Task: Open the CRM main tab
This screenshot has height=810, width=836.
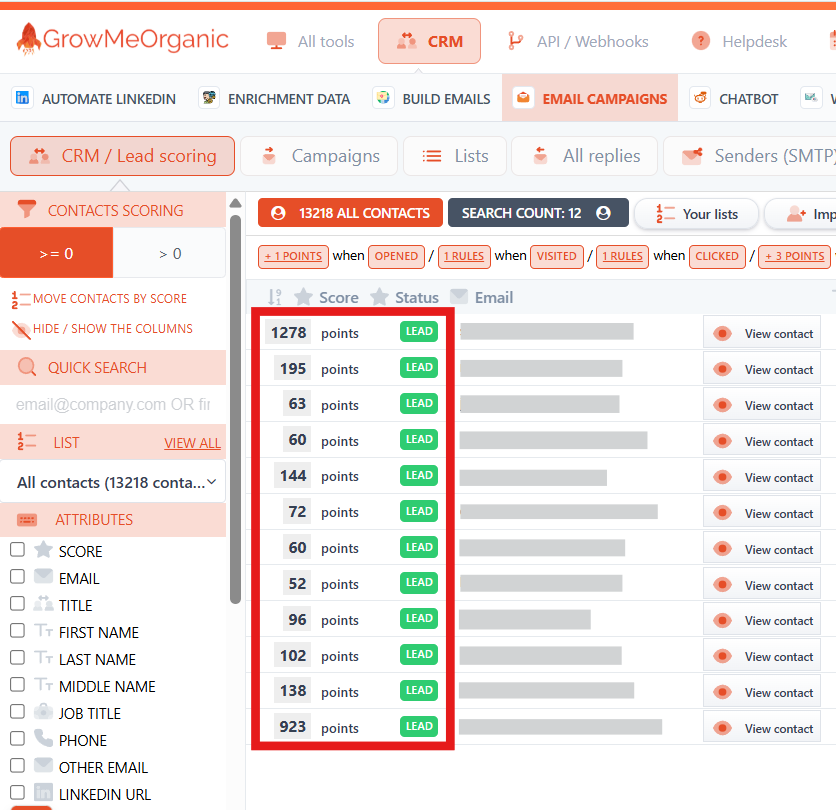Action: 429,41
